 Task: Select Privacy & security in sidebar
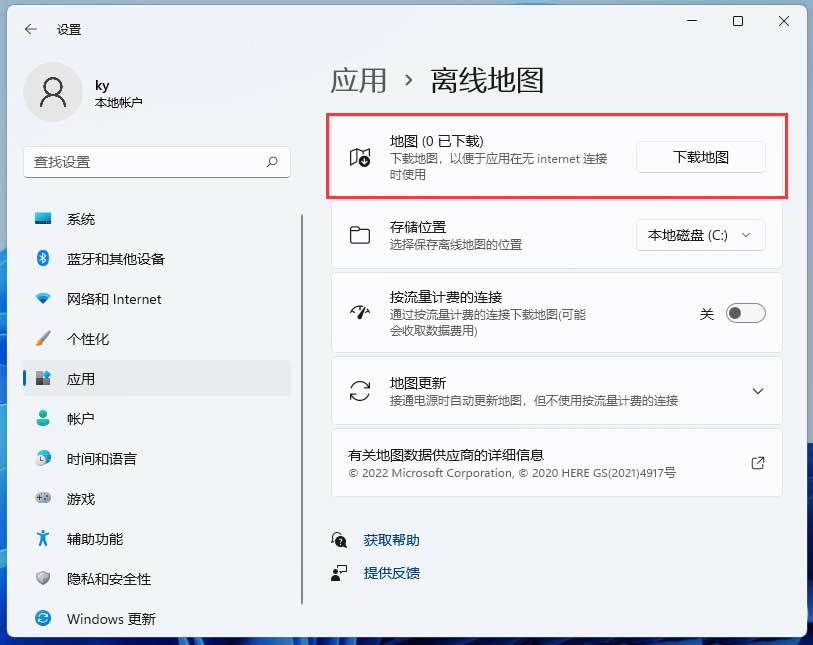[x=108, y=579]
